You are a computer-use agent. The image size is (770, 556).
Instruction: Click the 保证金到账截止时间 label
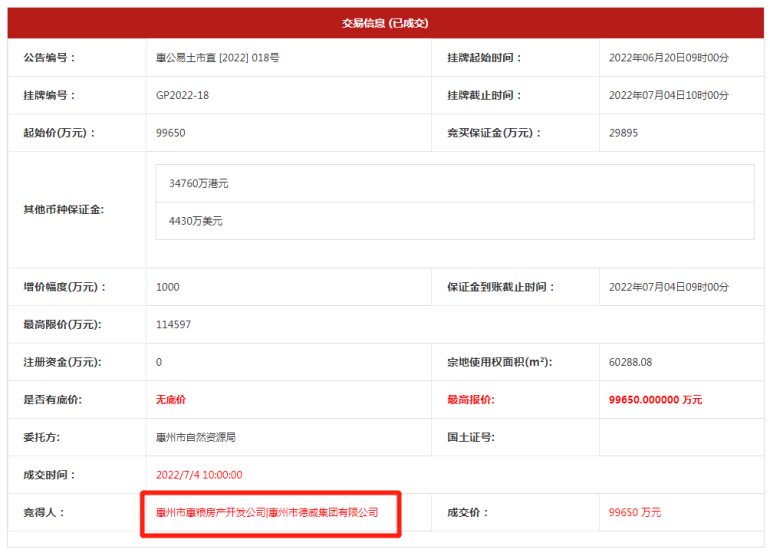(501, 287)
